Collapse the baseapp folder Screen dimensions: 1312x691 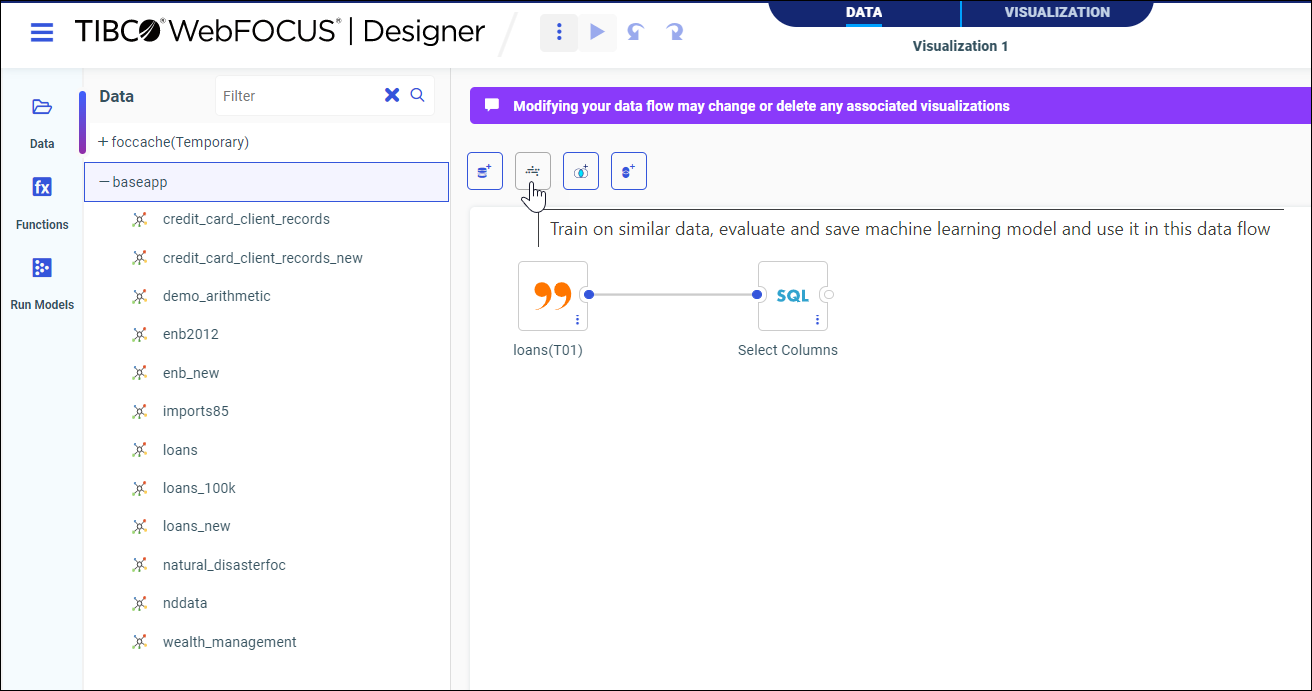click(104, 182)
